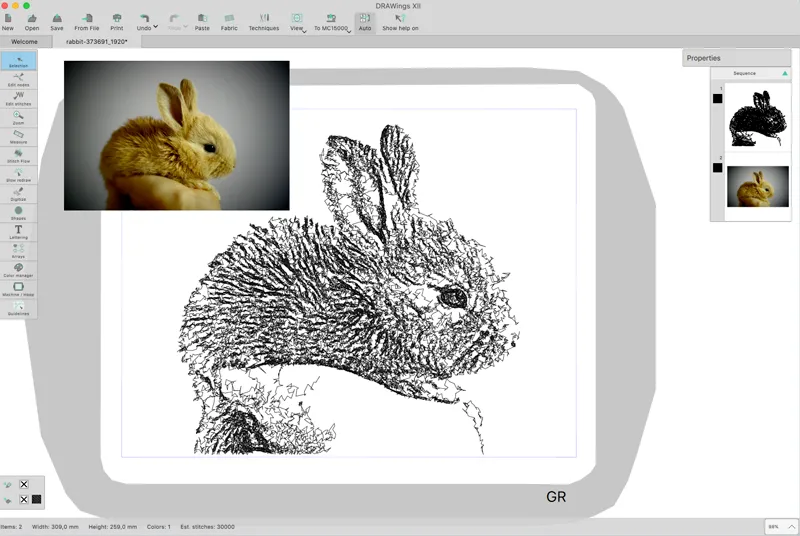800x536 pixels.
Task: Choose the Measure tool
Action: tap(18, 136)
